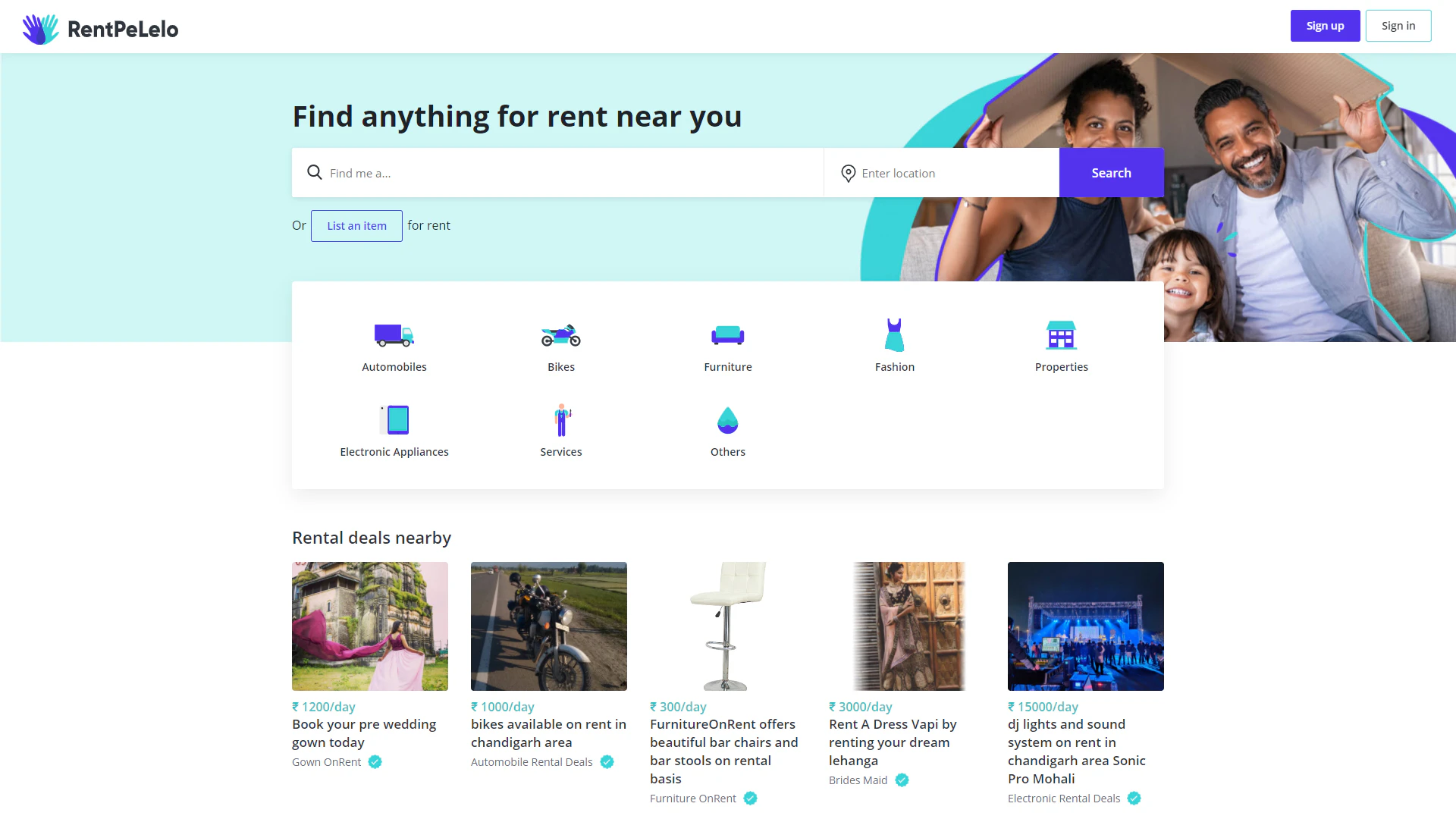Open the dj lights and sound listing

click(x=1075, y=751)
